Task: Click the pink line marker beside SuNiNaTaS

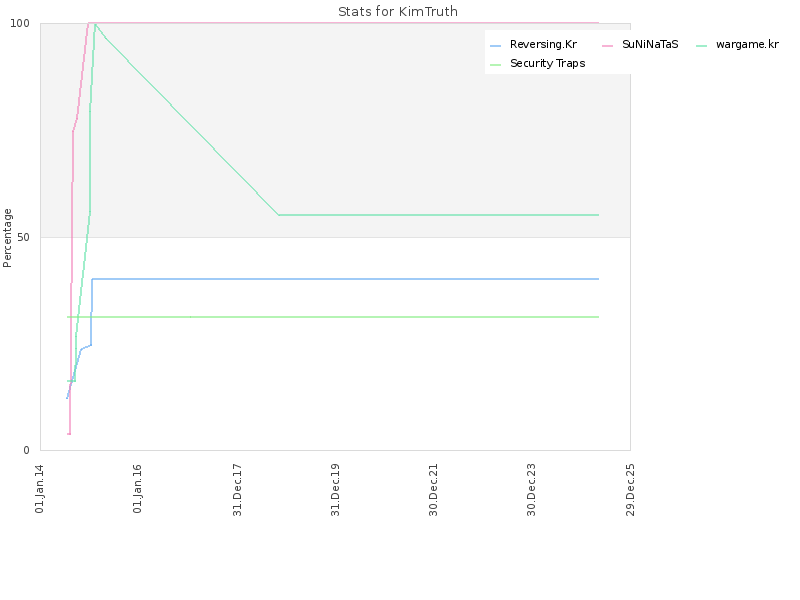Action: pyautogui.click(x=607, y=46)
